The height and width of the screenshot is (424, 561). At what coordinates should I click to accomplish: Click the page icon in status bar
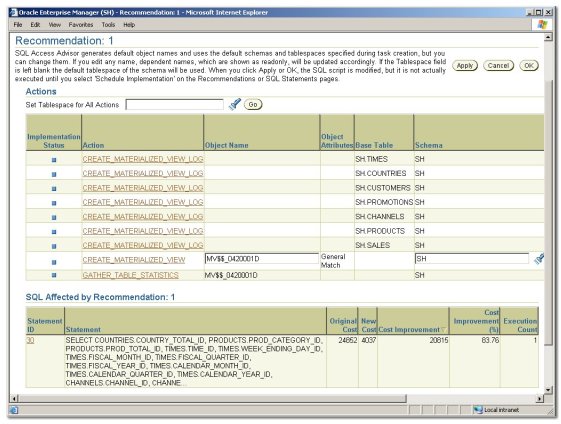tap(14, 410)
